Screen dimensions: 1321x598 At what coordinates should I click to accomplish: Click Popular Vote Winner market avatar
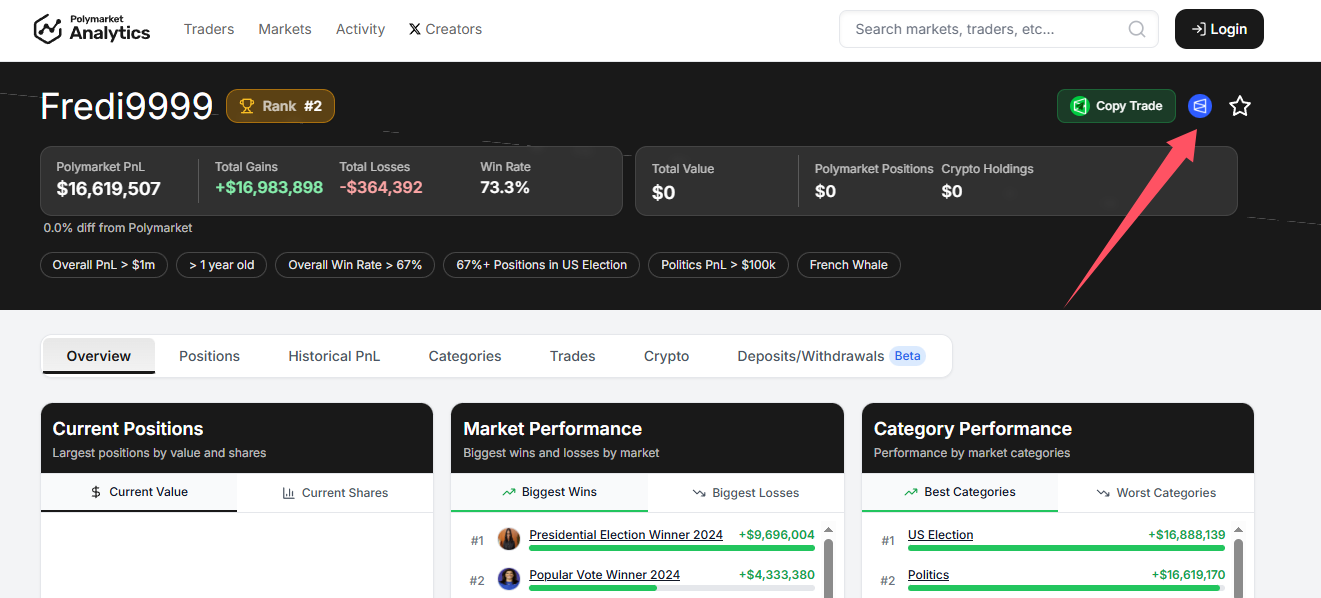point(509,579)
